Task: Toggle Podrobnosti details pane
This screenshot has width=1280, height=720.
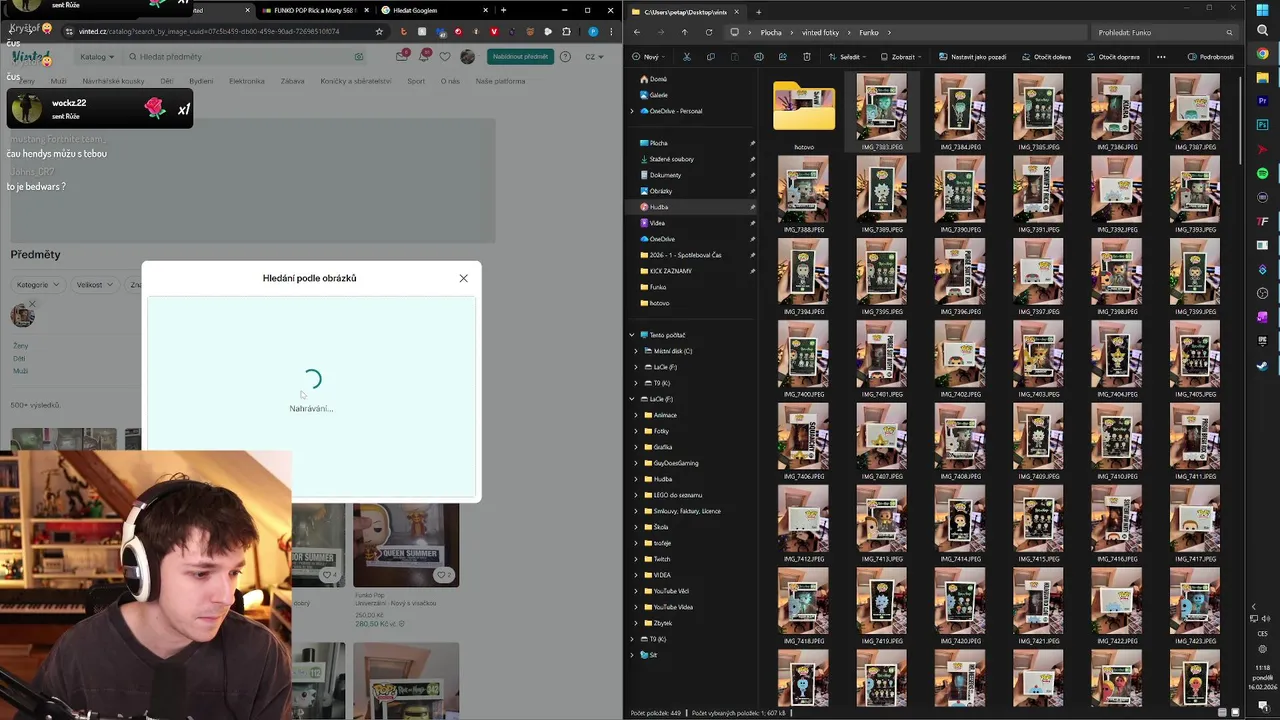Action: pos(1210,57)
